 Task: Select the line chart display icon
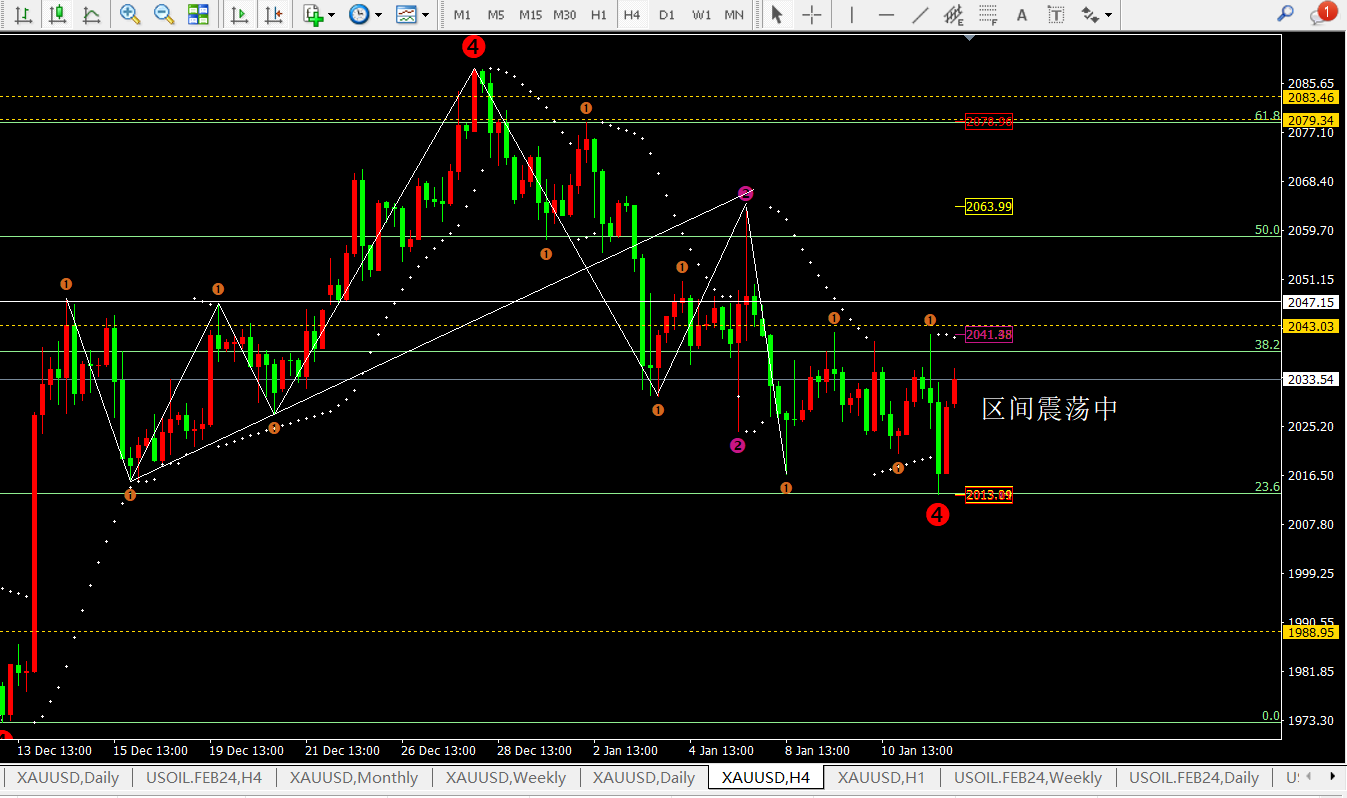click(x=91, y=14)
